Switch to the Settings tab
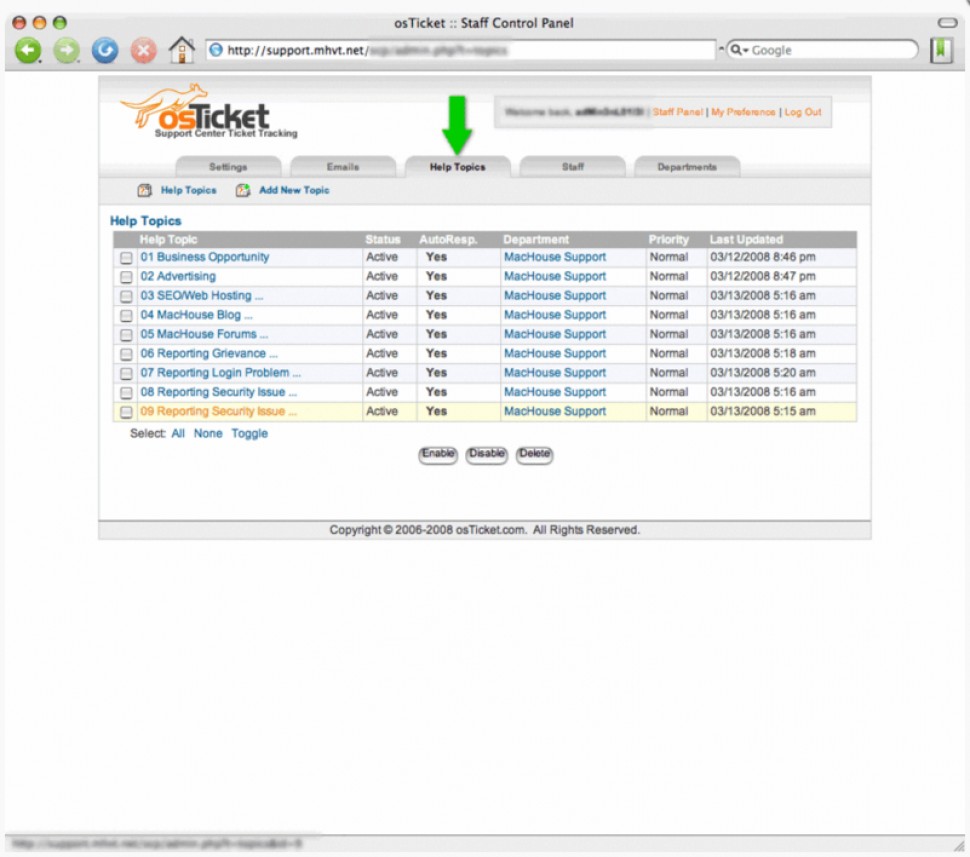This screenshot has height=857, width=970. coord(228,167)
